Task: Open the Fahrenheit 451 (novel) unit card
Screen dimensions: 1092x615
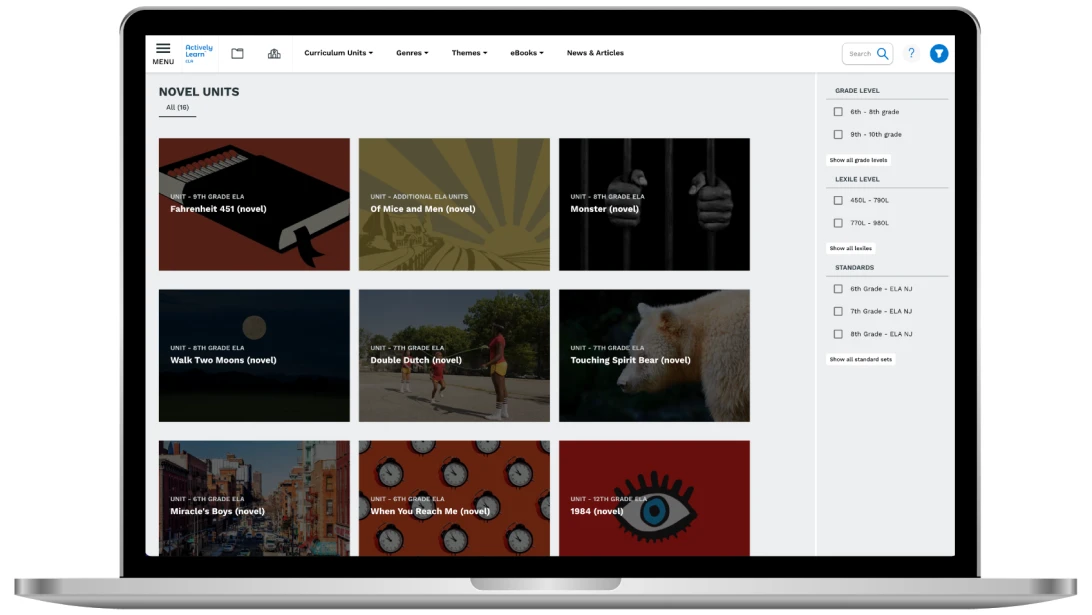Action: (254, 204)
